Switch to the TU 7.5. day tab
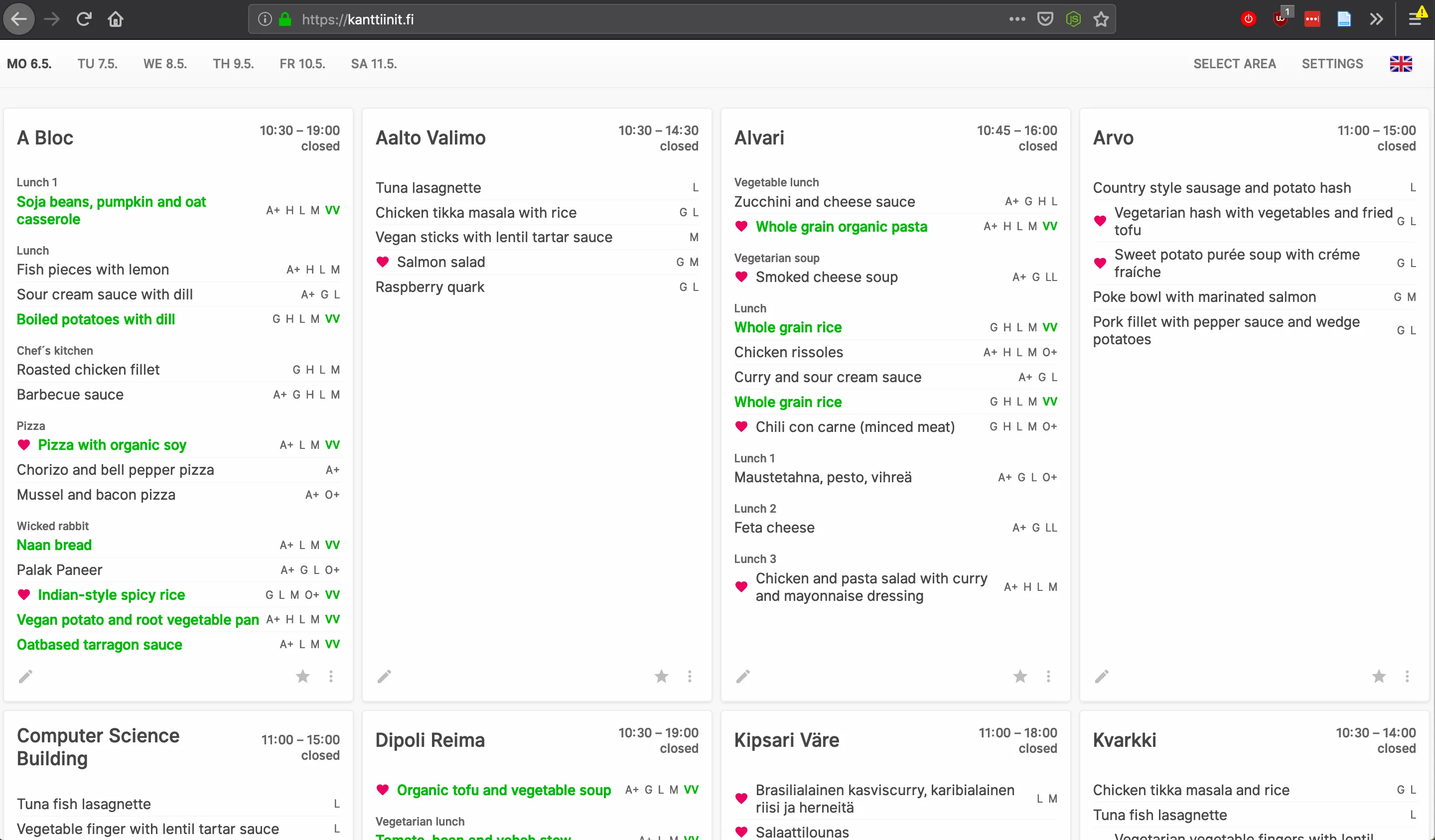 (97, 64)
